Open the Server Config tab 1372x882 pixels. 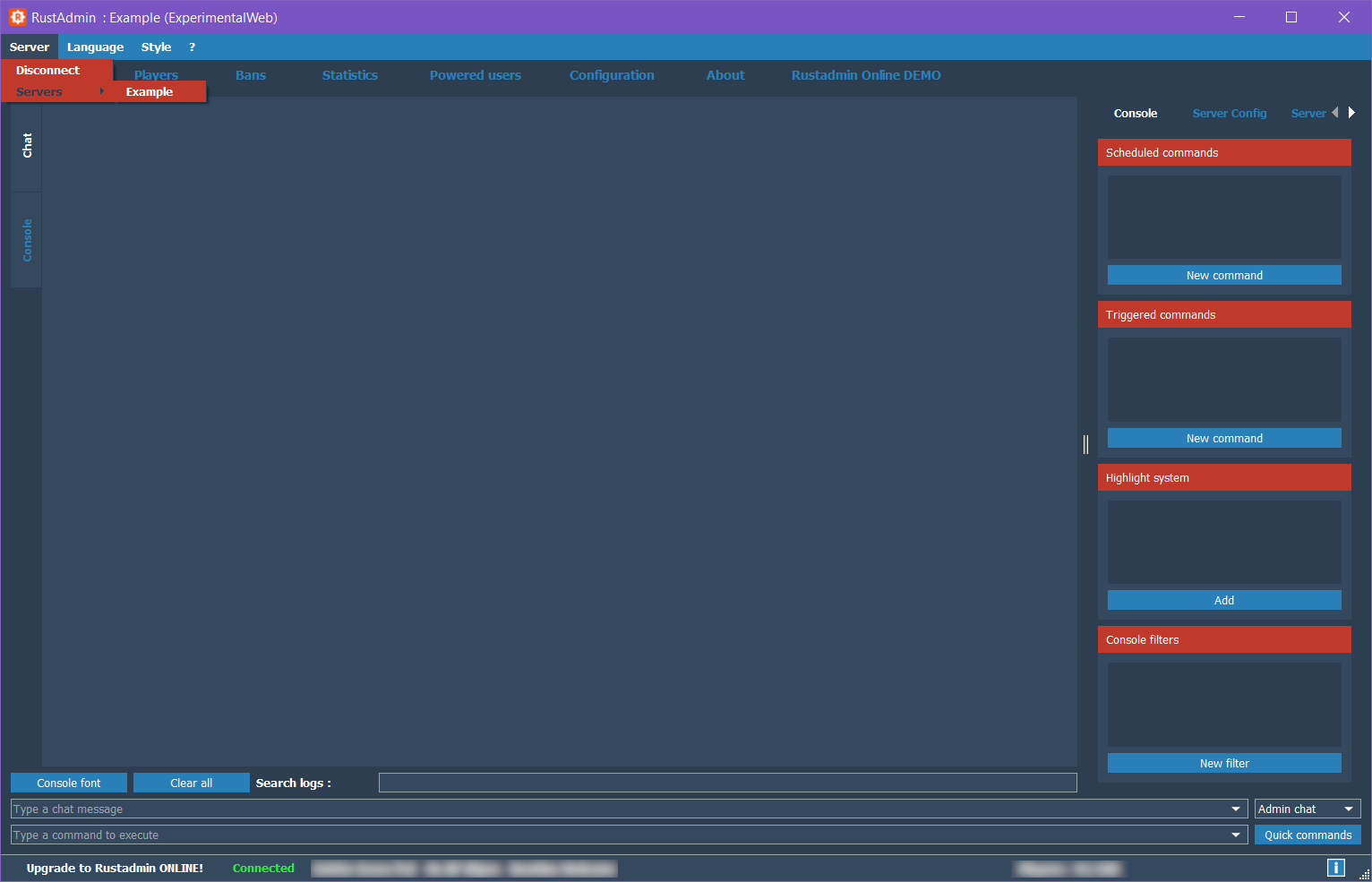[x=1229, y=114]
